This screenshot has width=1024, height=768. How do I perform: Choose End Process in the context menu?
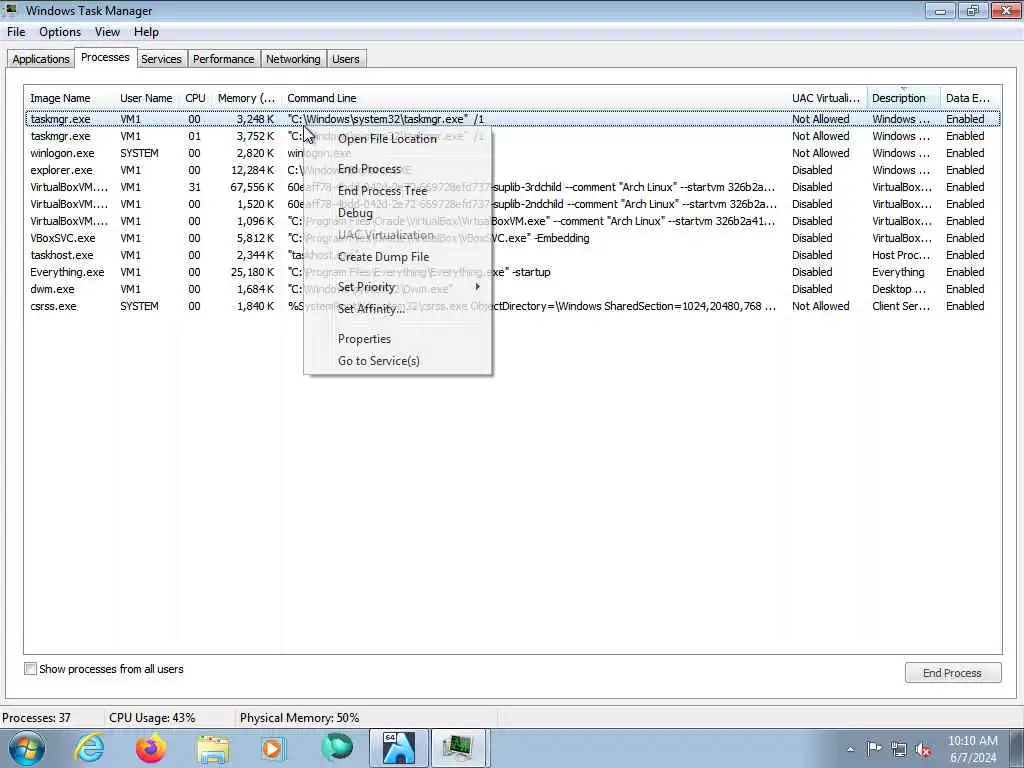pyautogui.click(x=398, y=168)
